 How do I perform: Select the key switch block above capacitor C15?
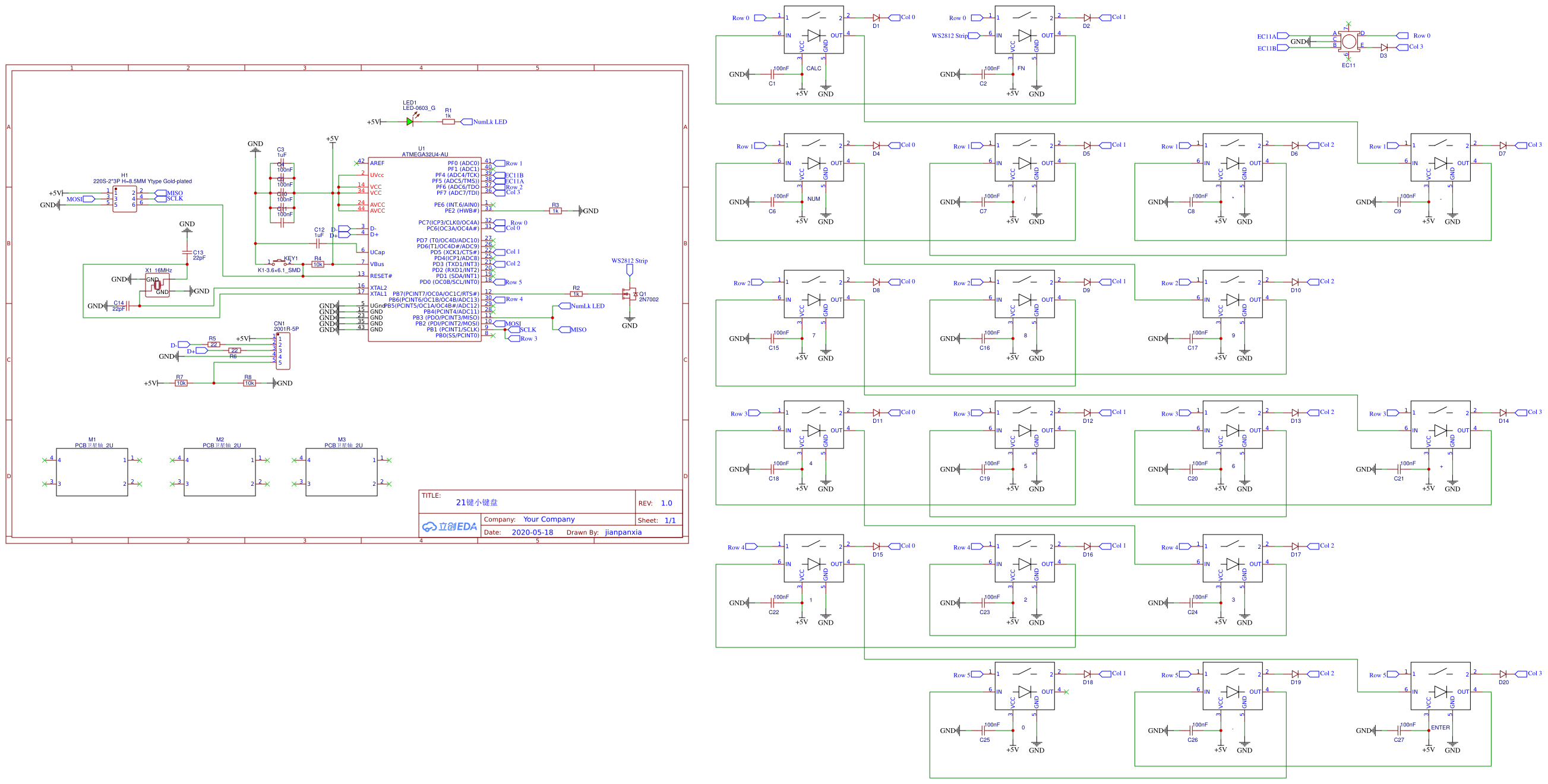pyautogui.click(x=814, y=294)
